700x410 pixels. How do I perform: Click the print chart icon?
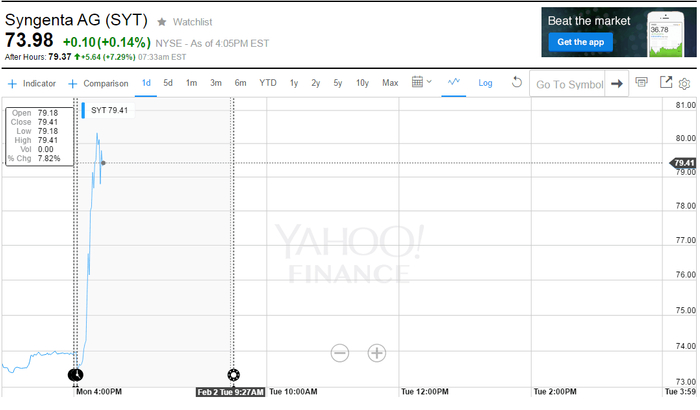coord(642,82)
